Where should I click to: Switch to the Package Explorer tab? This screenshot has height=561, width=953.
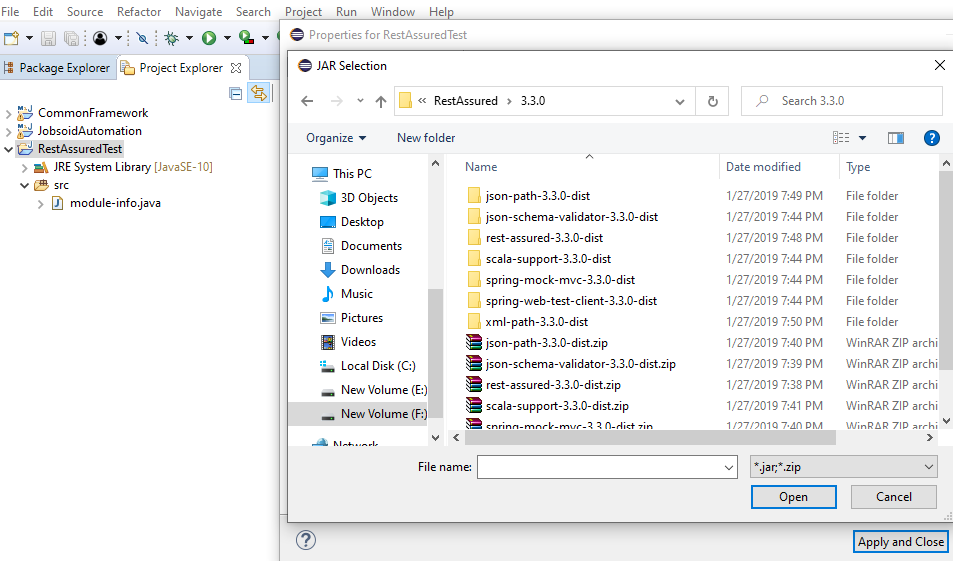pyautogui.click(x=57, y=68)
